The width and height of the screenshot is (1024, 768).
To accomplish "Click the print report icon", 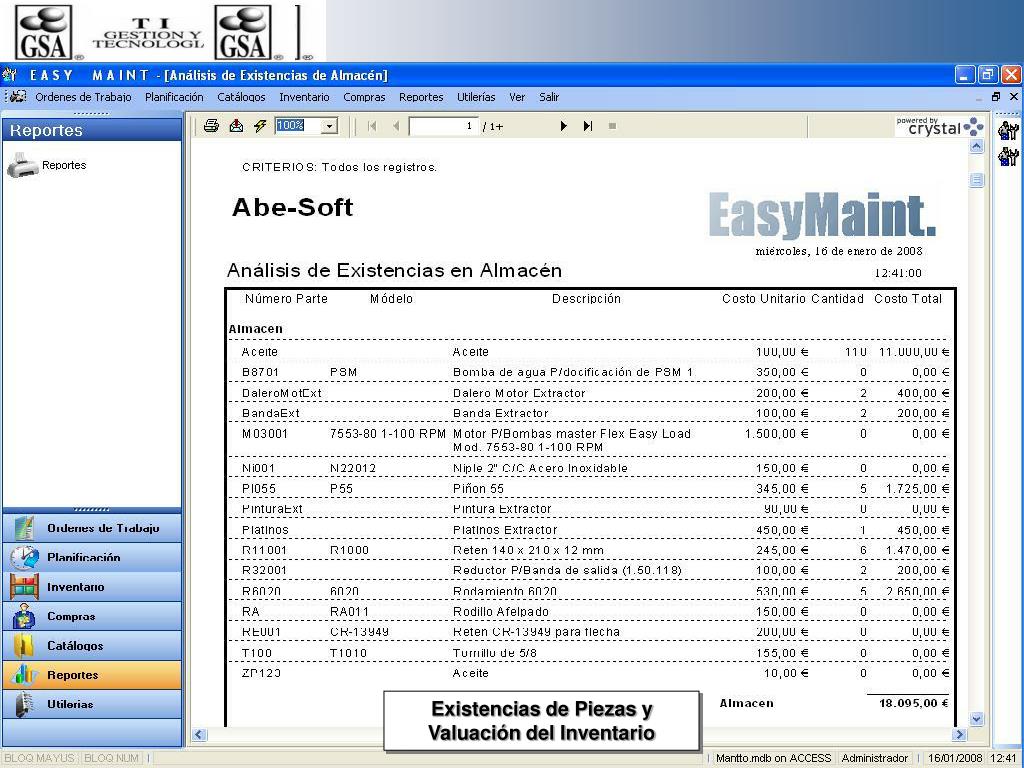I will tap(211, 126).
